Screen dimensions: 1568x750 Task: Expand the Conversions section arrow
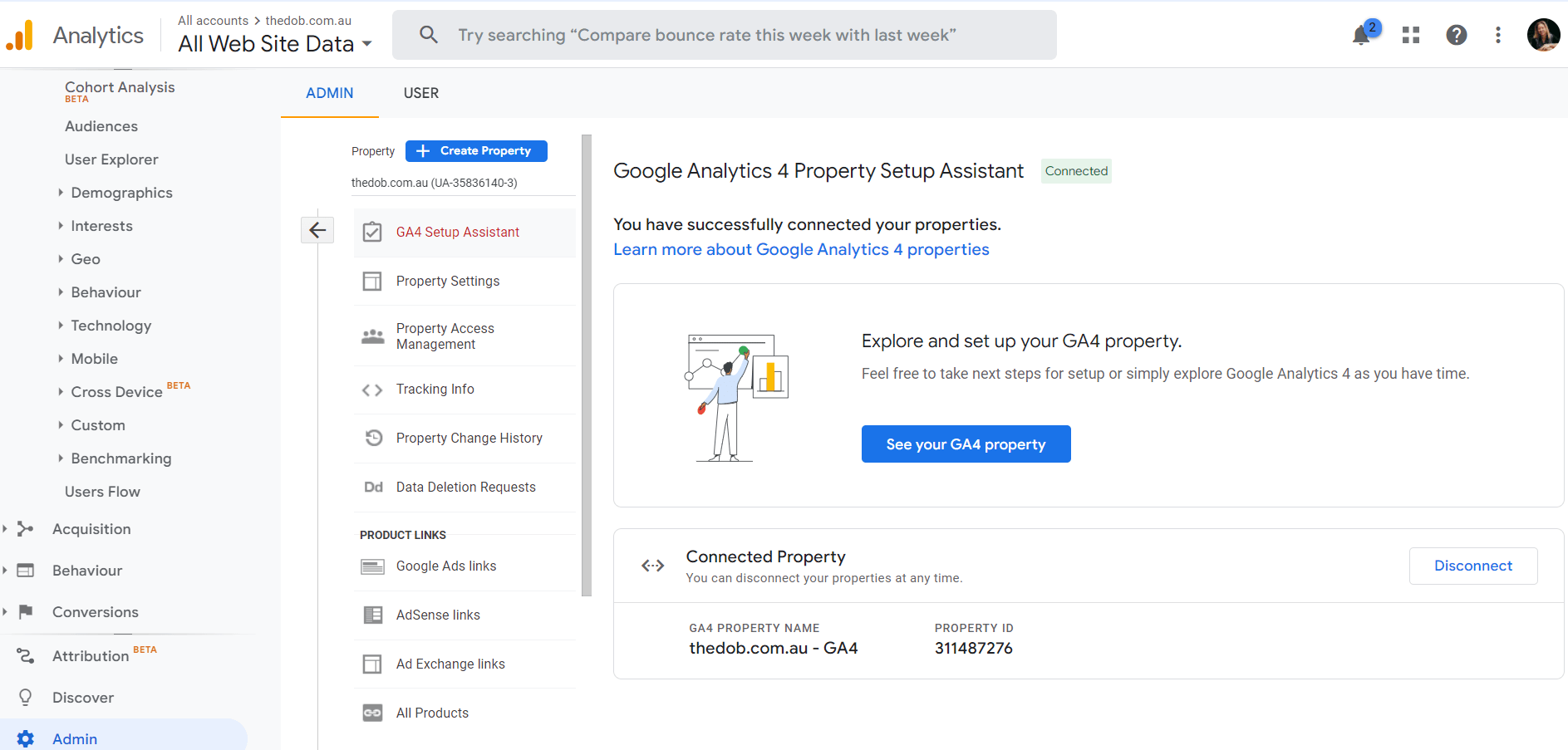(5, 612)
